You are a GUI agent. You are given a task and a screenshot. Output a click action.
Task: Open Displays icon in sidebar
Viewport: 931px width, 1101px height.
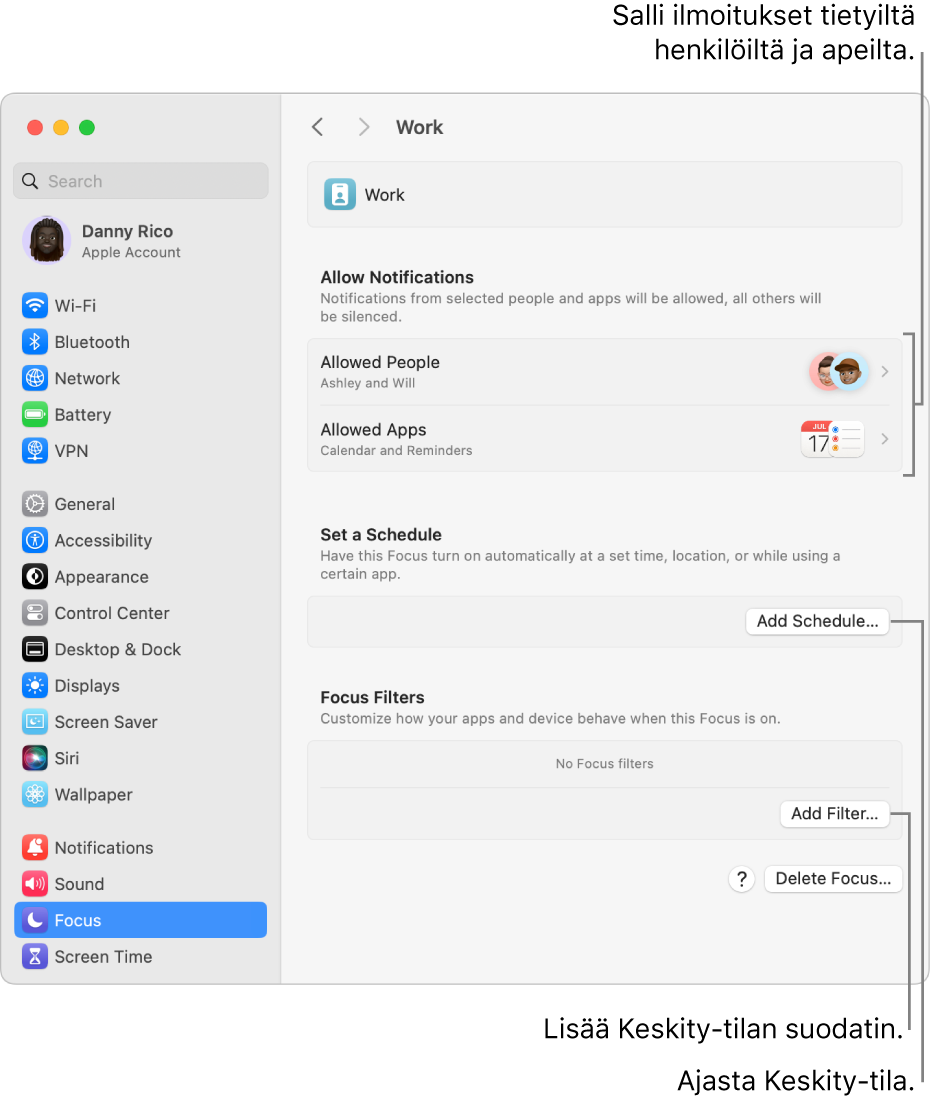click(x=34, y=685)
